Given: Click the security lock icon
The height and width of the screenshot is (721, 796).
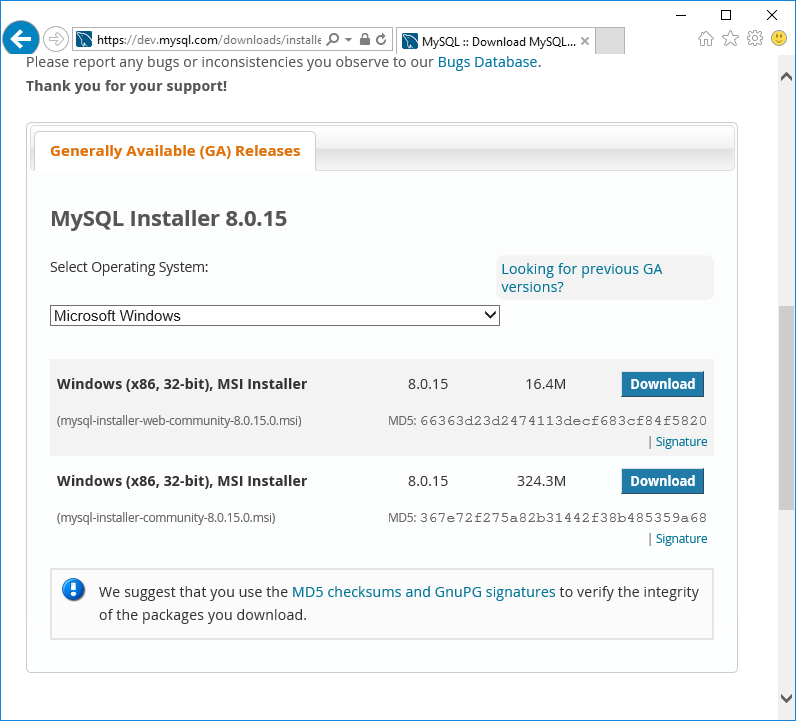Looking at the screenshot, I should (x=364, y=39).
